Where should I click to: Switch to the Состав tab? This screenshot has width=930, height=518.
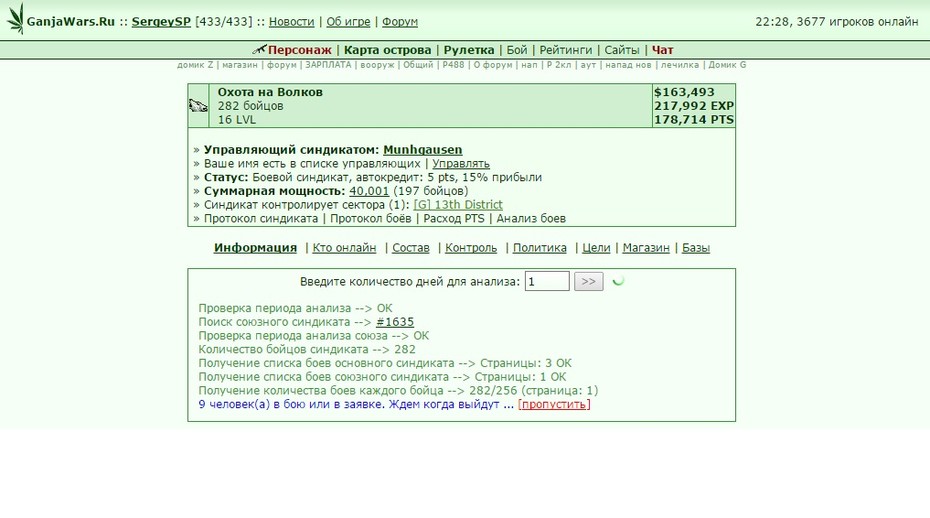pyautogui.click(x=410, y=247)
